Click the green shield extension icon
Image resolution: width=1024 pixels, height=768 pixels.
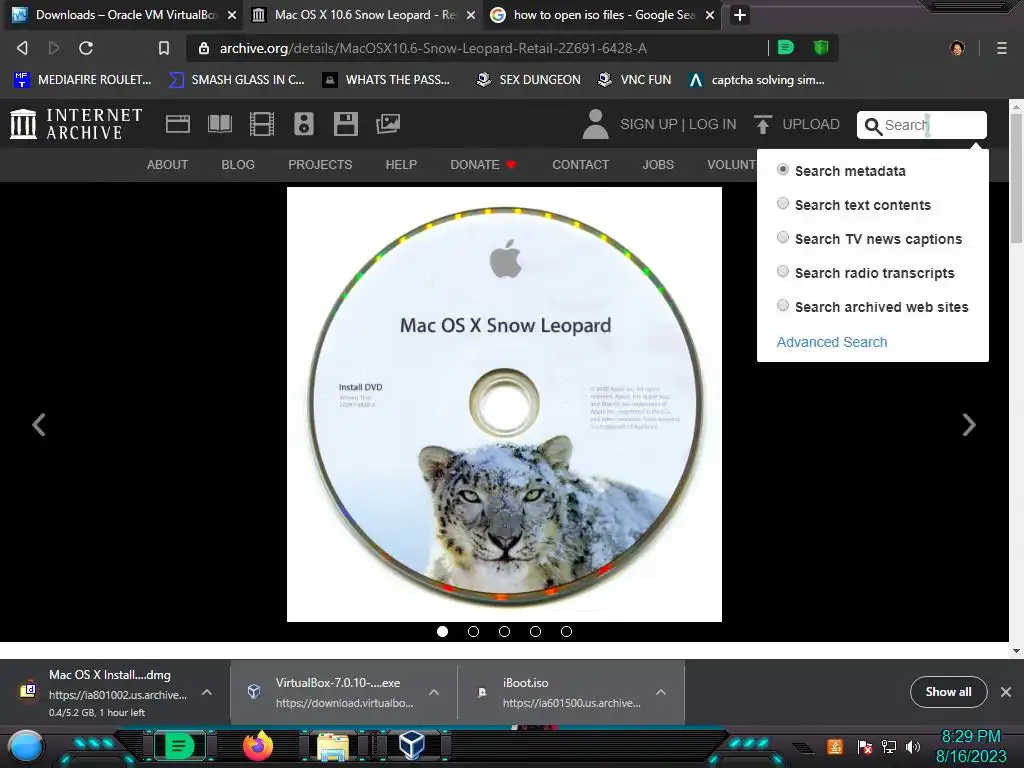click(821, 47)
